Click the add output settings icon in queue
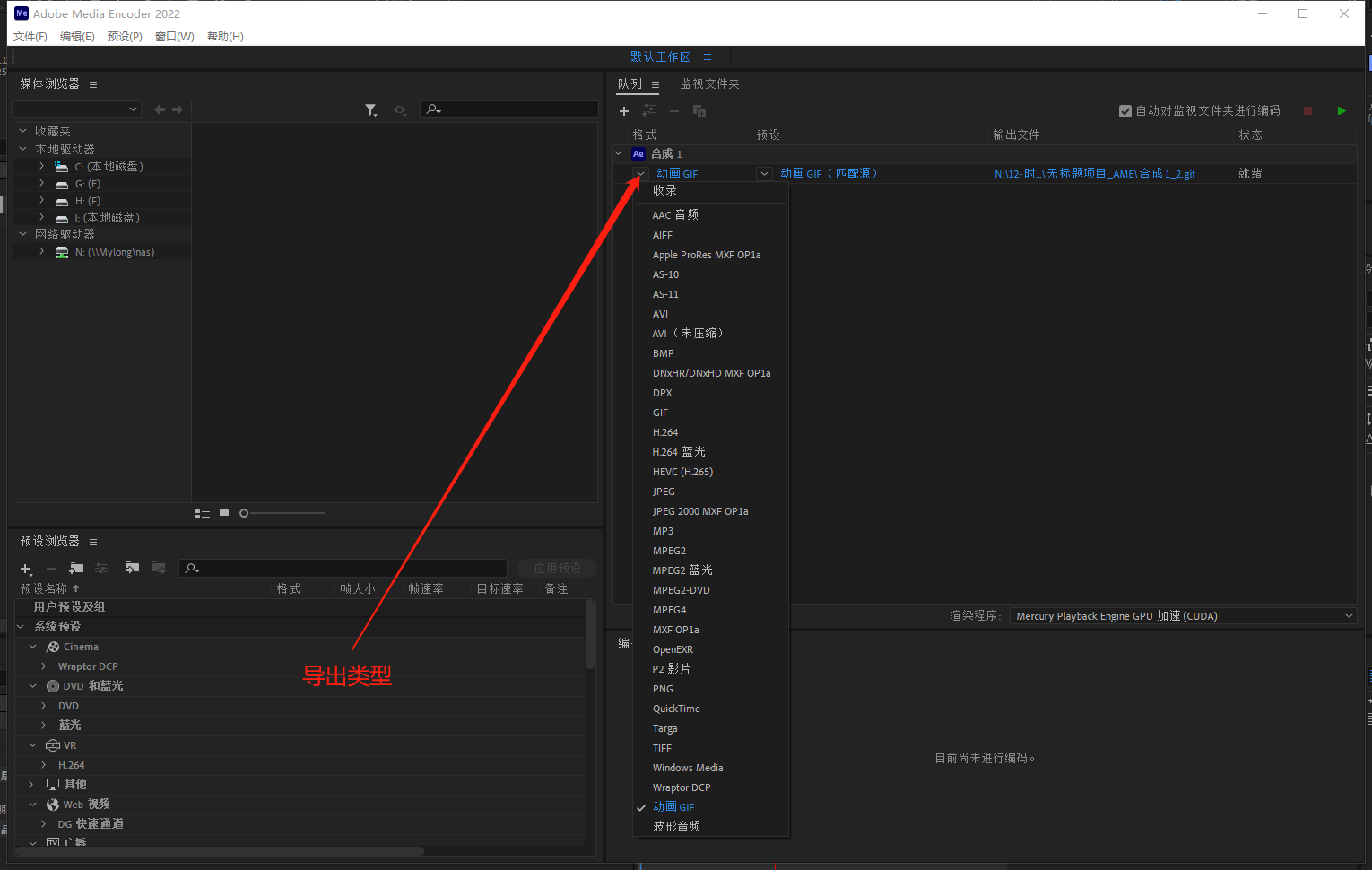Image resolution: width=1372 pixels, height=870 pixels. click(649, 111)
